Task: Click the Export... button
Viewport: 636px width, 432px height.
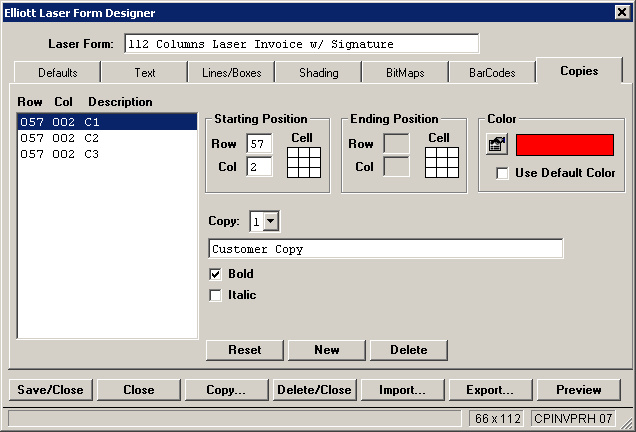Action: pos(490,390)
